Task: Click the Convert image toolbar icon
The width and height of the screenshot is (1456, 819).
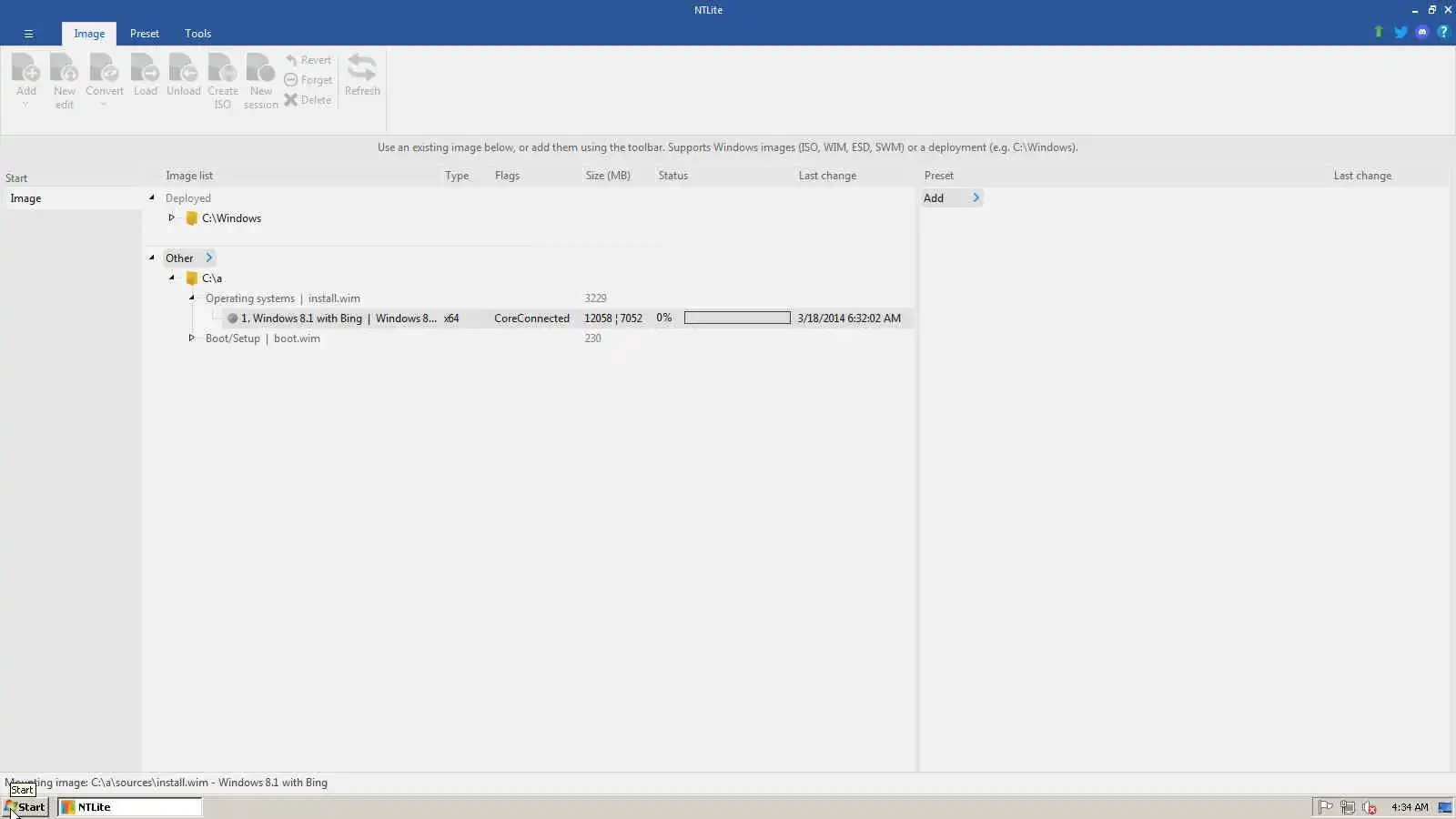Action: click(x=104, y=68)
